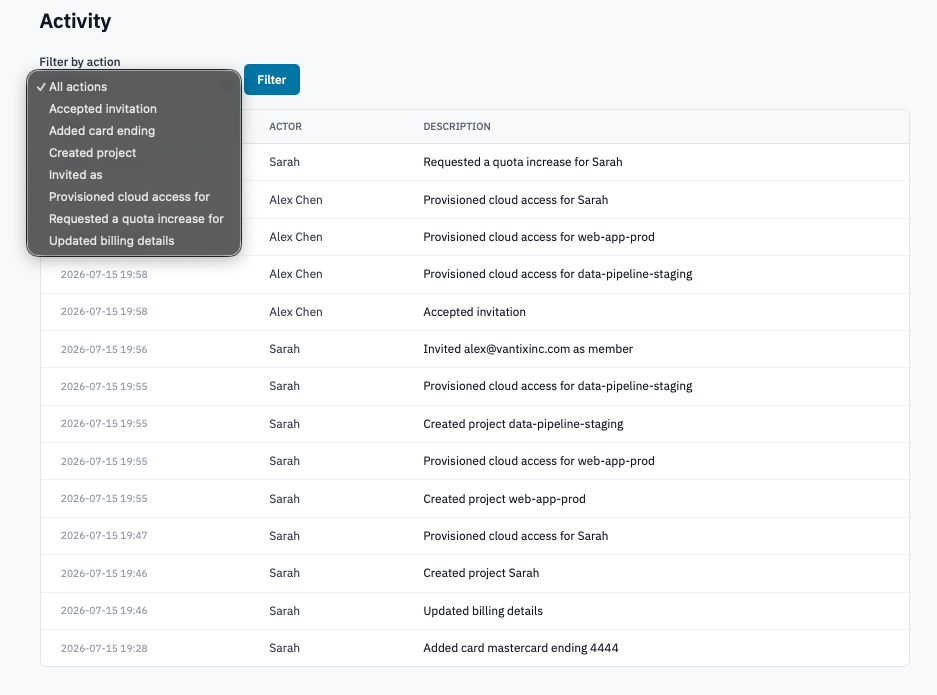
Task: Click Sarah's "Provisioned cloud access for Sarah" description
Action: 515,536
